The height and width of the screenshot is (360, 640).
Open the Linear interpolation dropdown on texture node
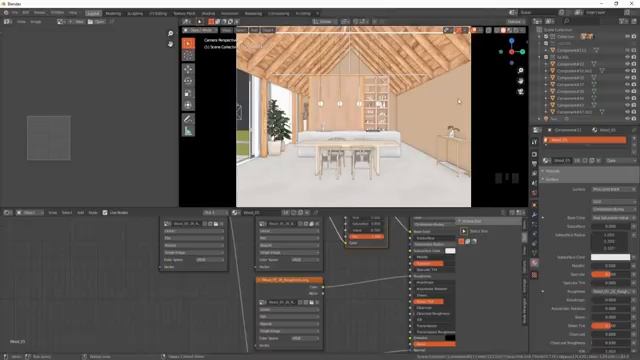(289, 310)
